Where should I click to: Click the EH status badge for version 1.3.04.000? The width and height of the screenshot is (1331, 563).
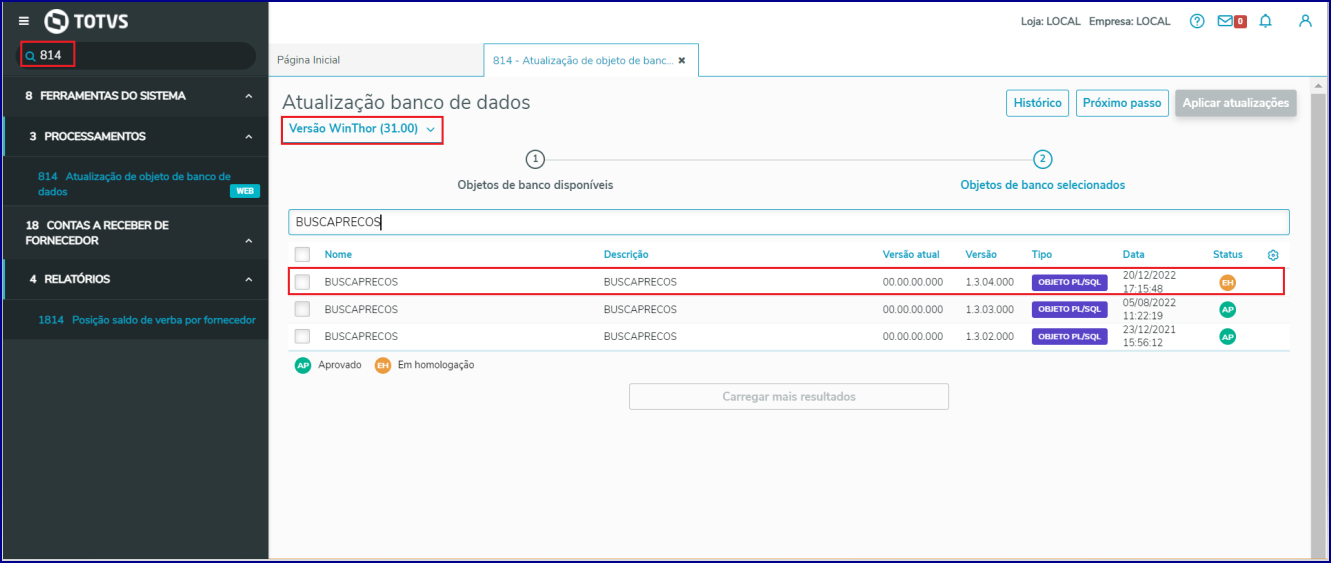point(1227,282)
